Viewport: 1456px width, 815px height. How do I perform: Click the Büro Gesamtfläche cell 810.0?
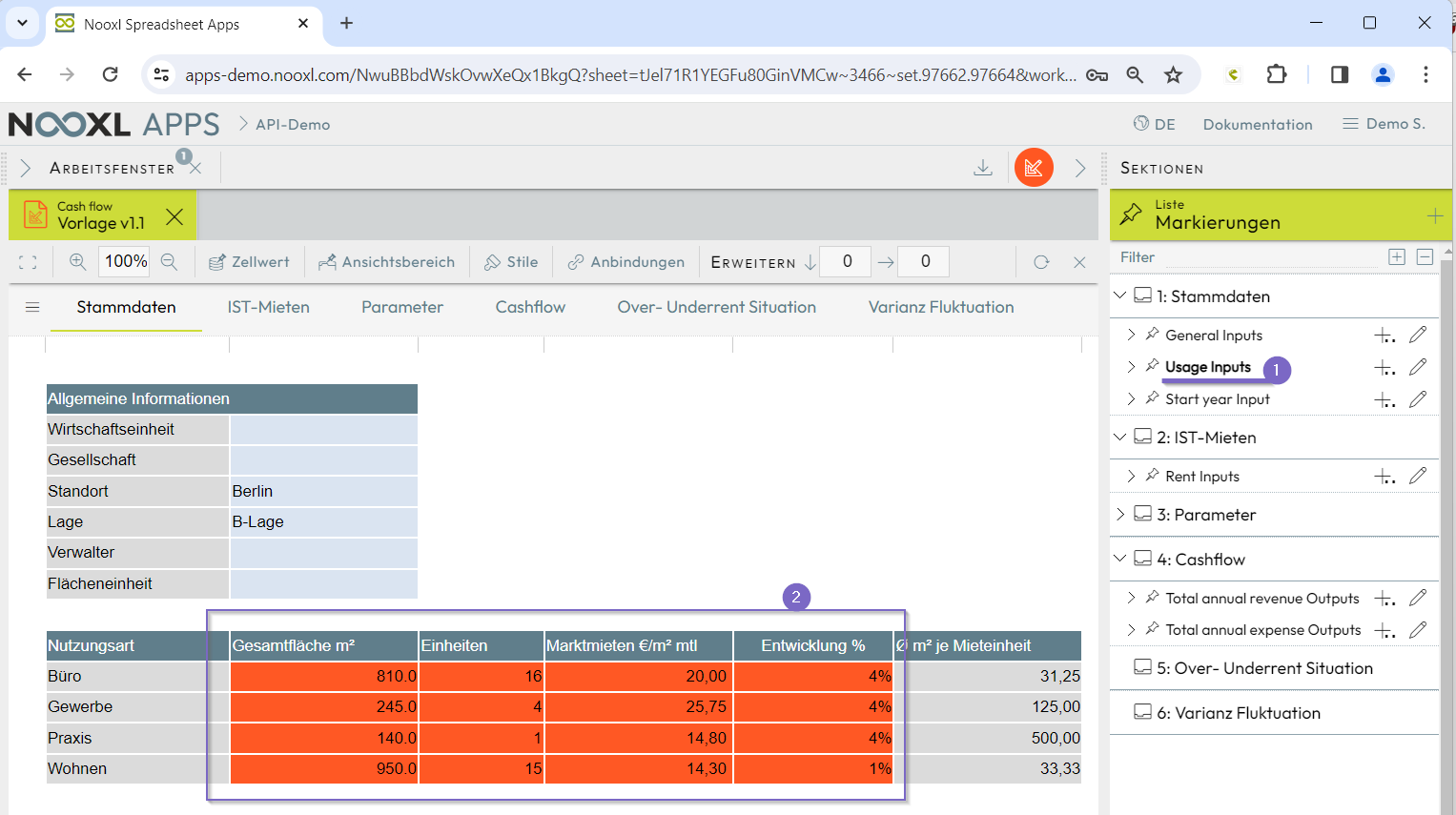(323, 676)
